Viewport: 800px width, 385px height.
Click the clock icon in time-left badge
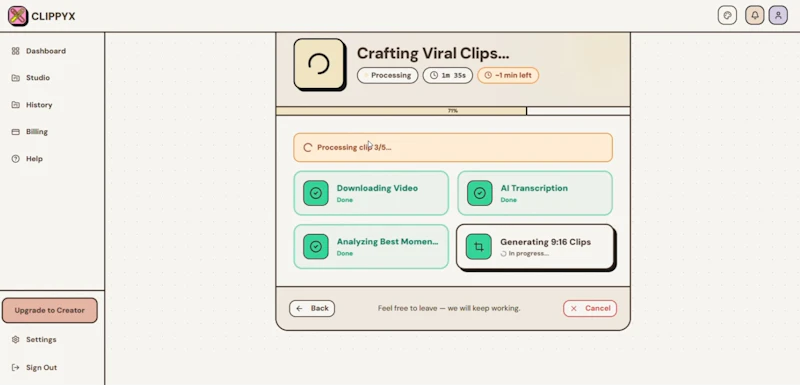coord(488,75)
